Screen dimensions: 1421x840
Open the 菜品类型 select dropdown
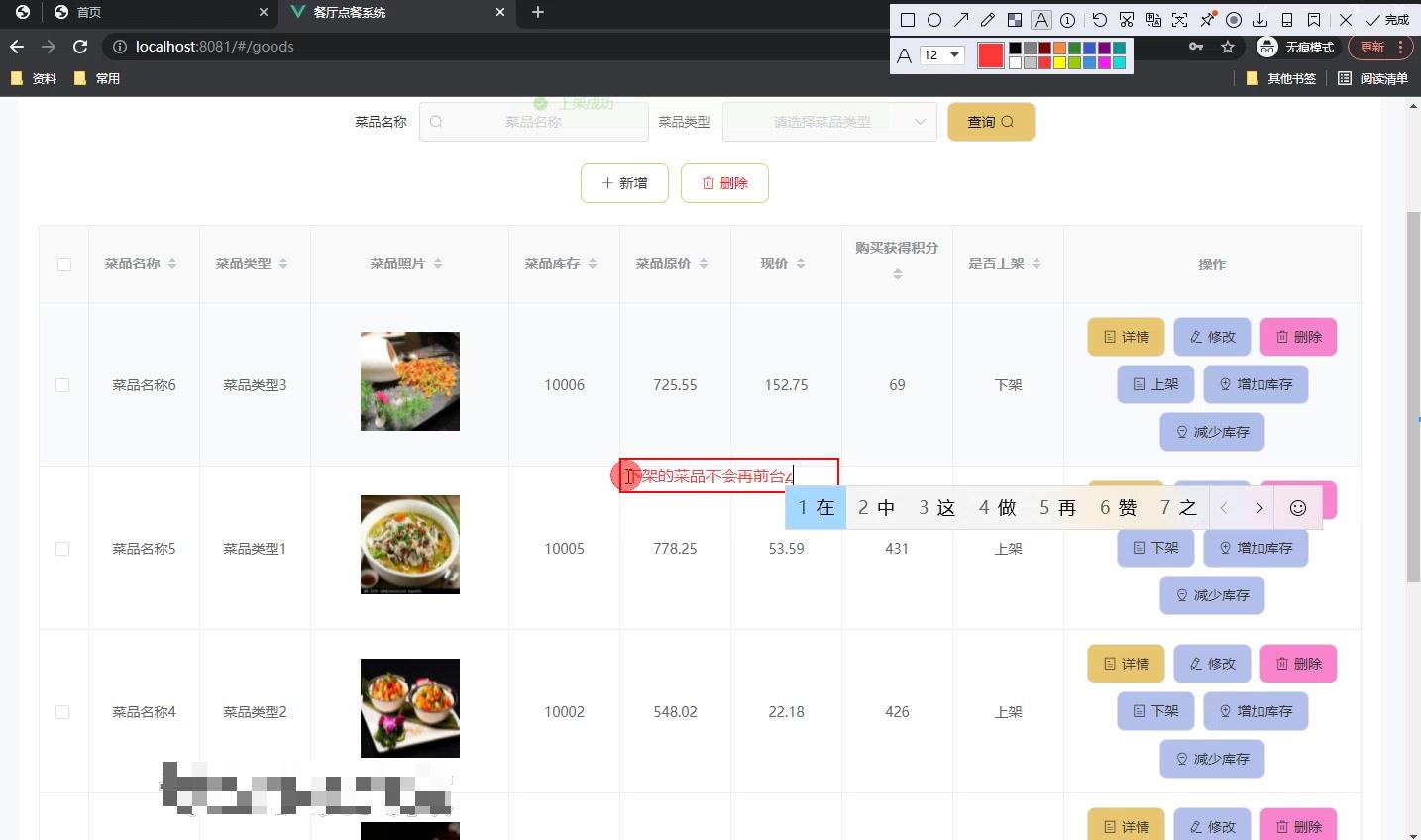[829, 122]
